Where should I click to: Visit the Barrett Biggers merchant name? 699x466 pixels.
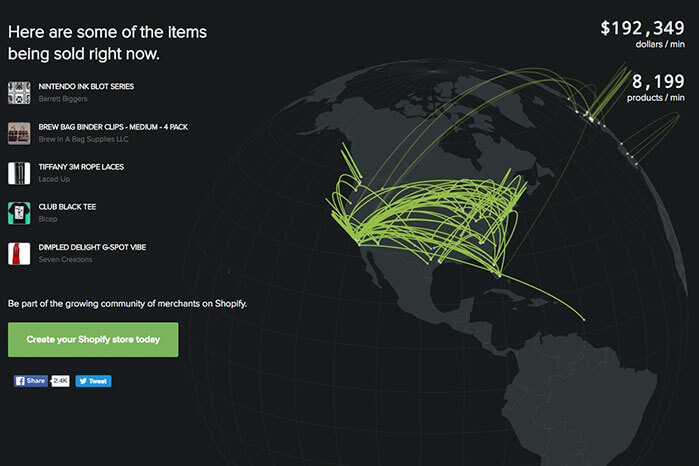click(x=63, y=99)
